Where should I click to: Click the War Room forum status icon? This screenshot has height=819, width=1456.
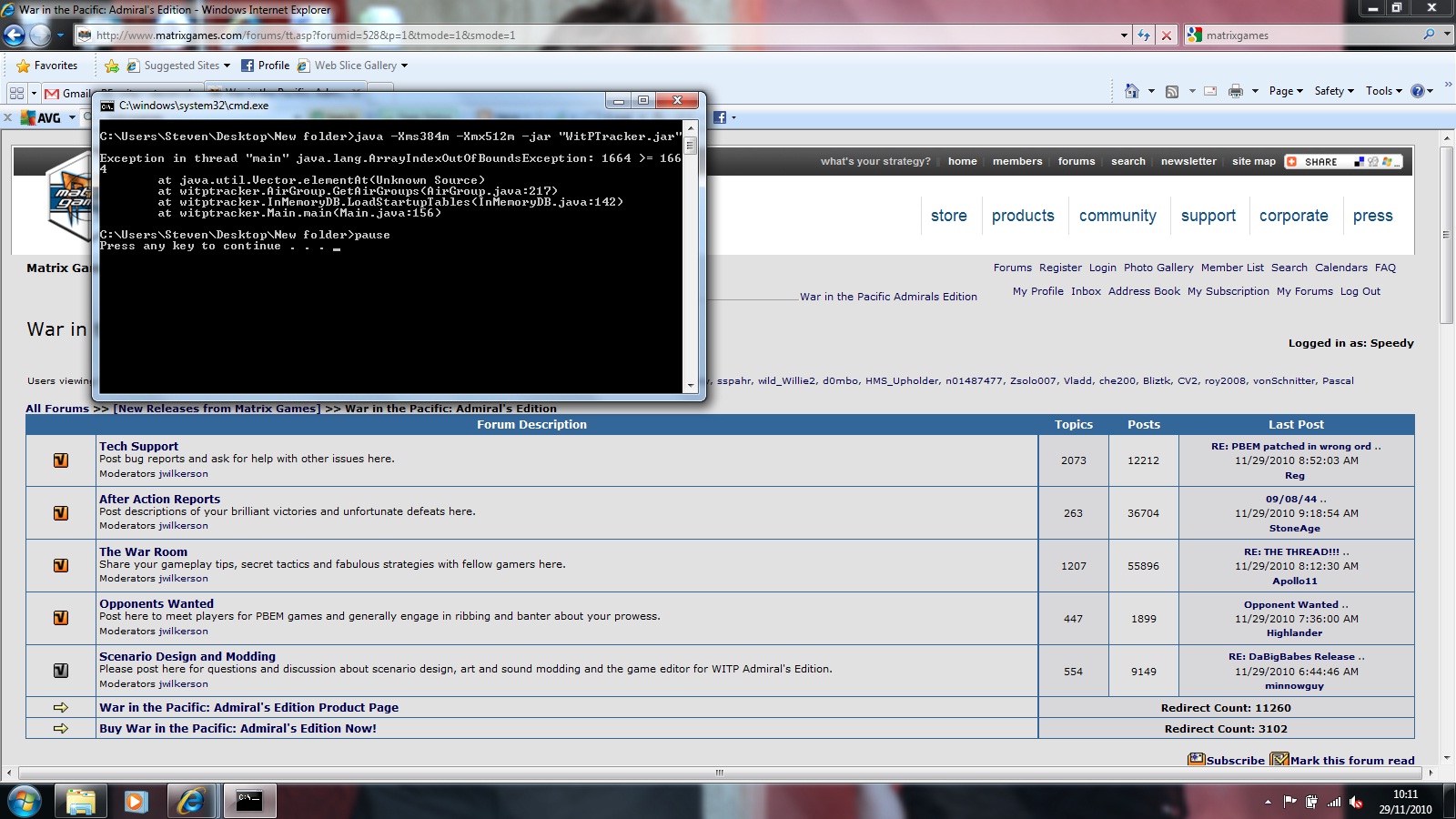point(61,565)
